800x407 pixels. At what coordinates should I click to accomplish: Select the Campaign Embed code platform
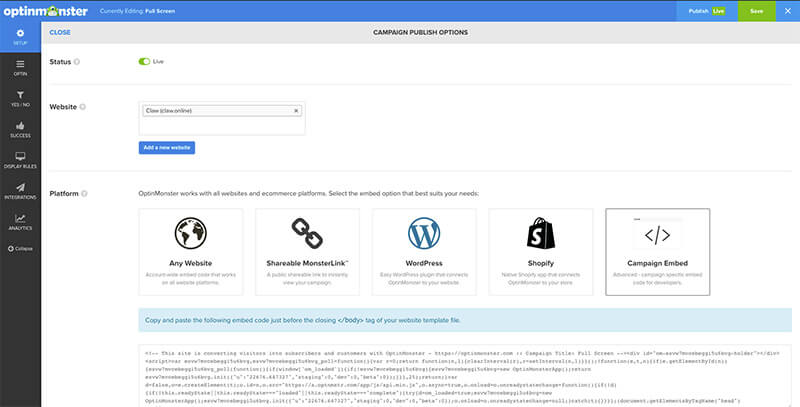658,251
